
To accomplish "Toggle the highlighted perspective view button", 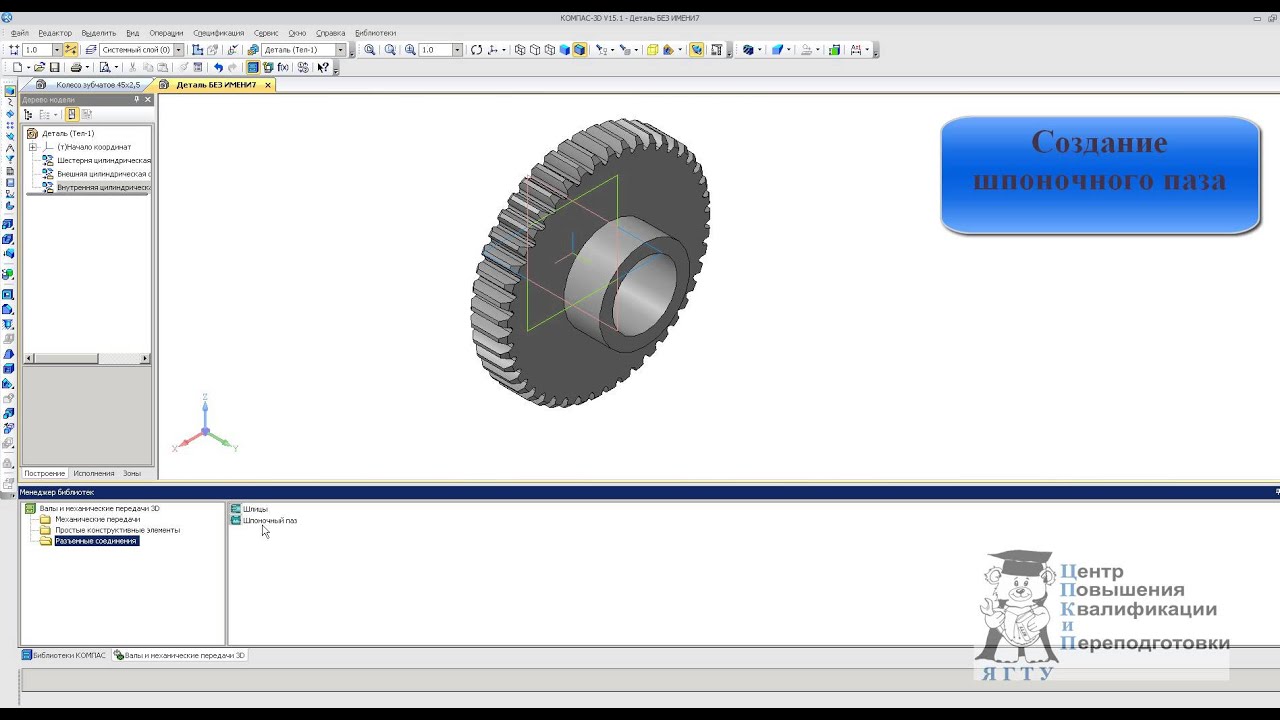I will pos(697,50).
